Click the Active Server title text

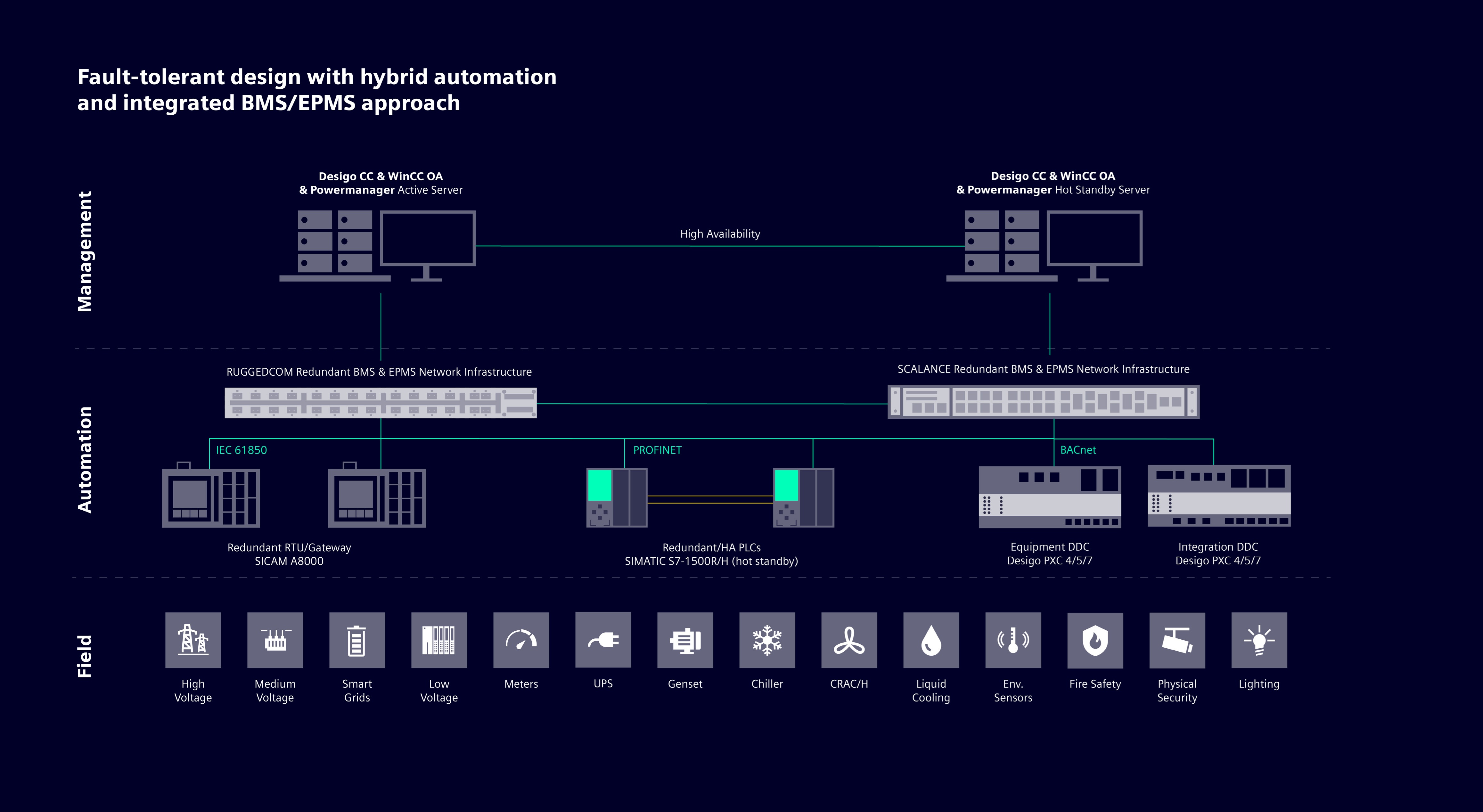coord(381,183)
